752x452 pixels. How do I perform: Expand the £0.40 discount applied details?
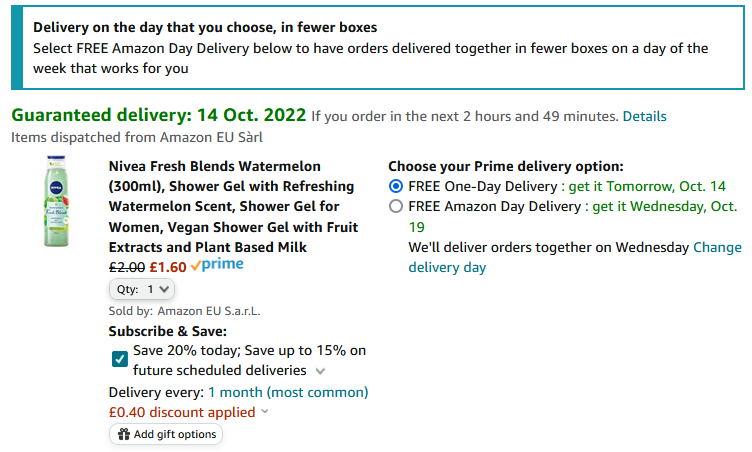(265, 412)
